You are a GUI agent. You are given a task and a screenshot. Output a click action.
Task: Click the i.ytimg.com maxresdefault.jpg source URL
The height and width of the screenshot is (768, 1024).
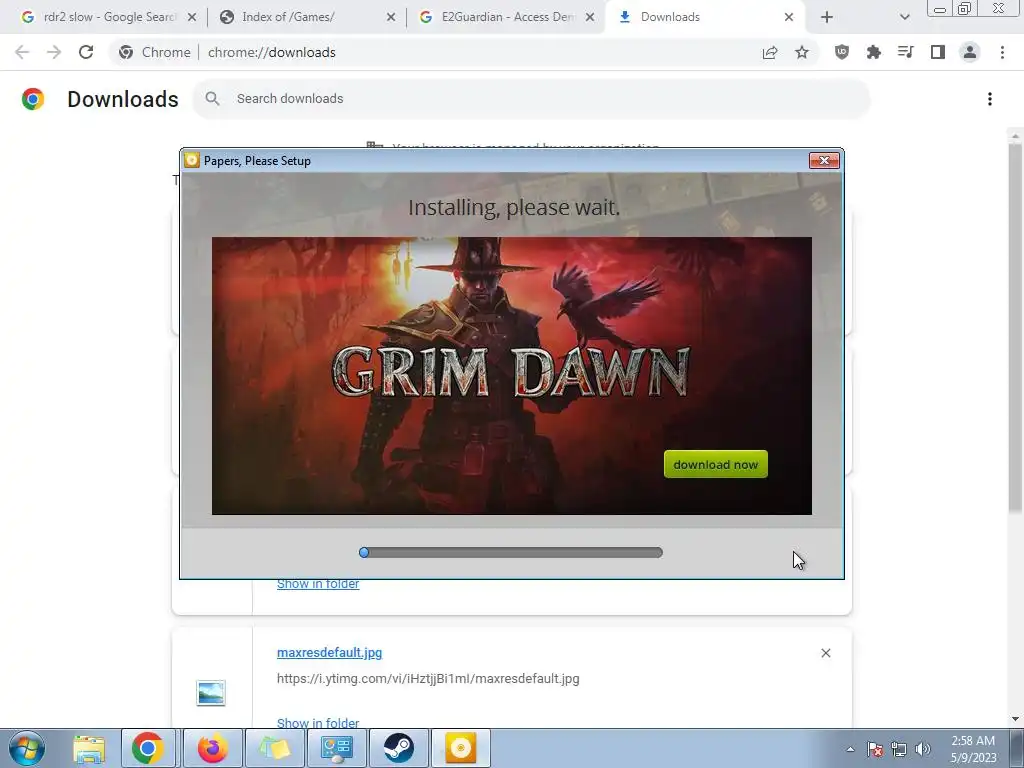tap(428, 679)
